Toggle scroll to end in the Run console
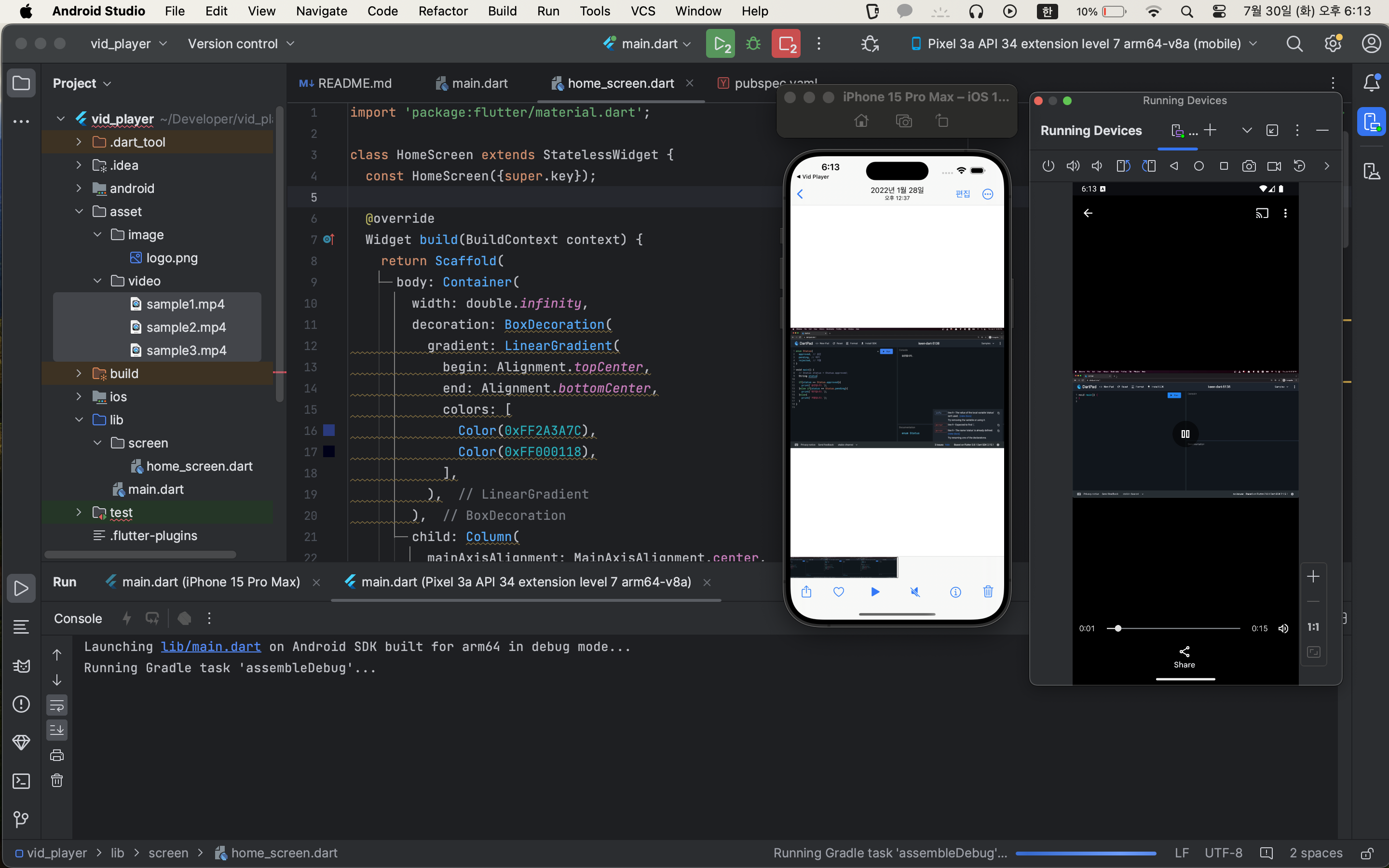Viewport: 1389px width, 868px height. [57, 730]
